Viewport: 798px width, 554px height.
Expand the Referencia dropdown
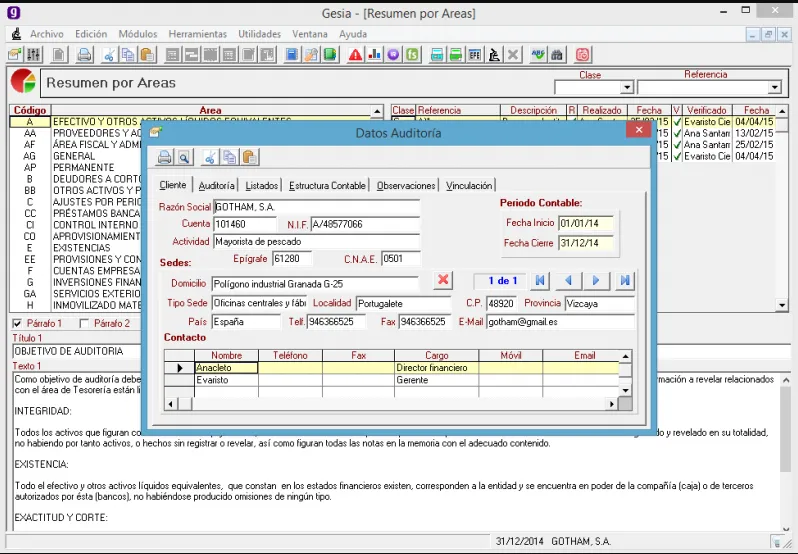pos(775,88)
